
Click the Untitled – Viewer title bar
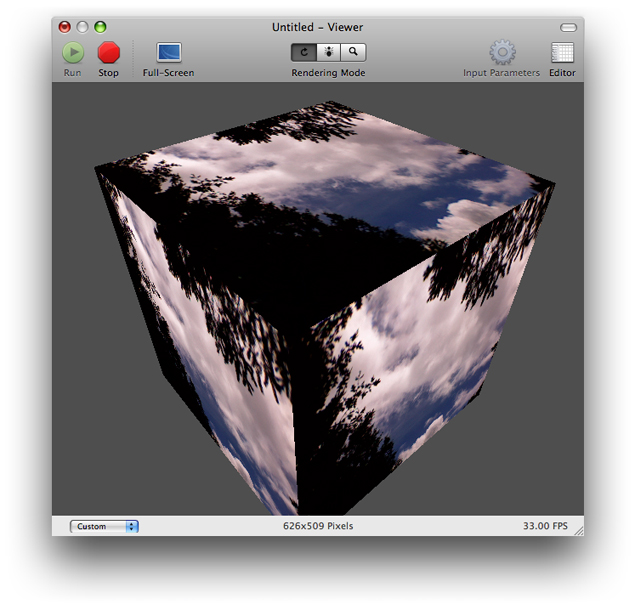(319, 27)
